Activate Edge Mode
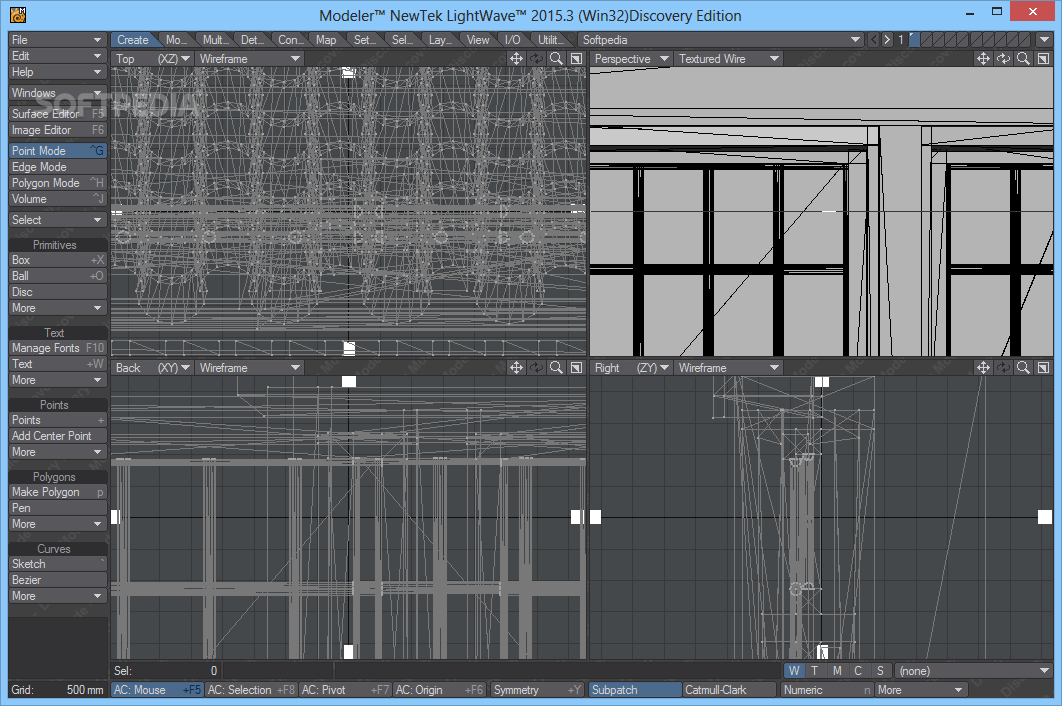This screenshot has height=706, width=1062. pos(58,167)
